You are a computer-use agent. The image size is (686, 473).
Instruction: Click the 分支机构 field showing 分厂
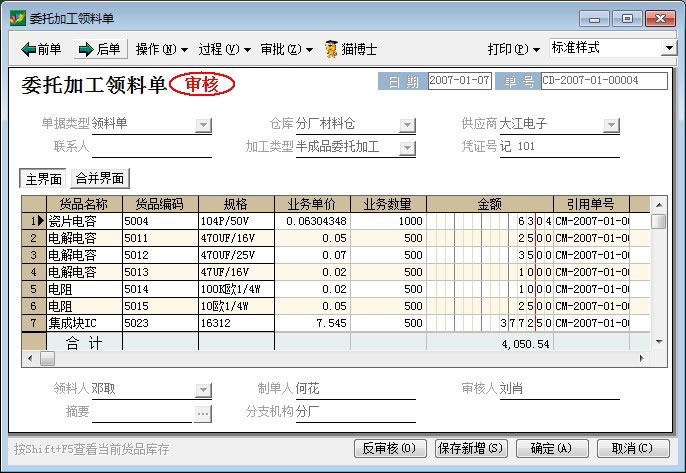click(356, 412)
